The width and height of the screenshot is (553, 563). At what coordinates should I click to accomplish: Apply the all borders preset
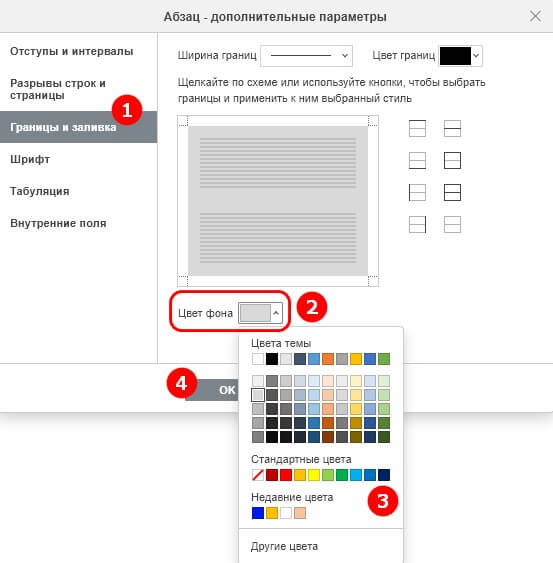point(452,192)
